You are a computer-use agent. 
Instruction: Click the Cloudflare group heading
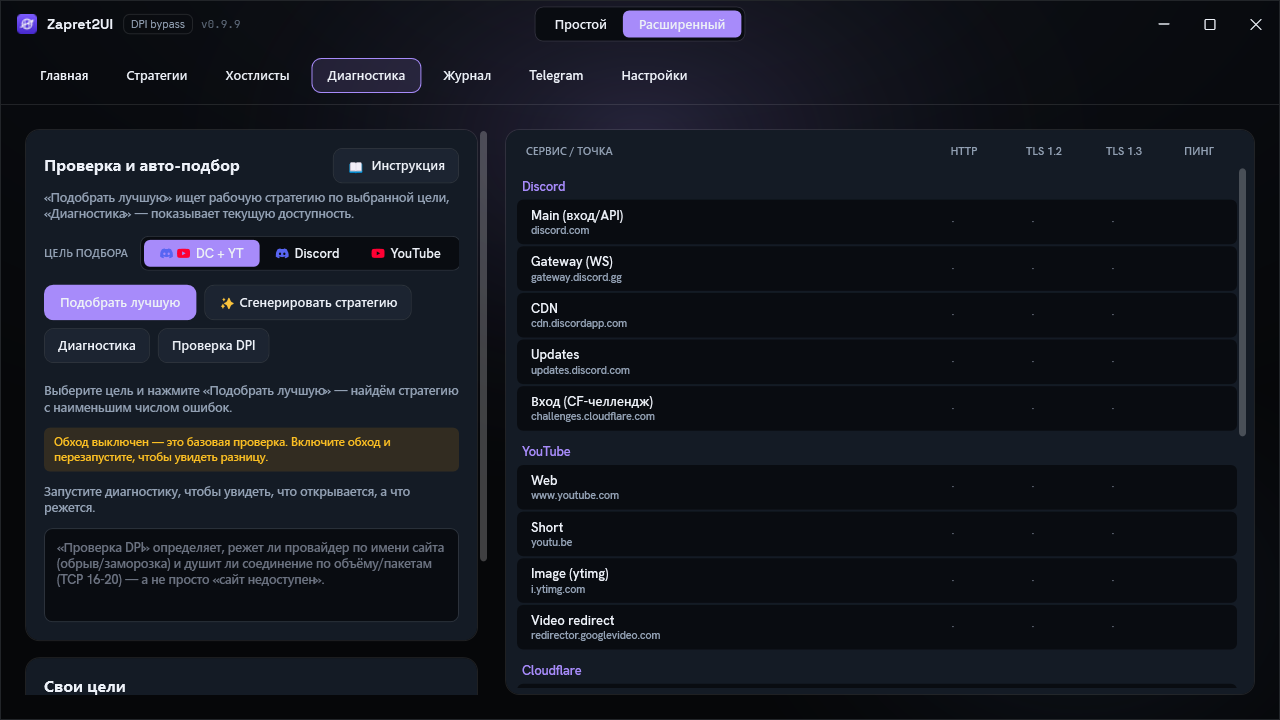pos(551,670)
